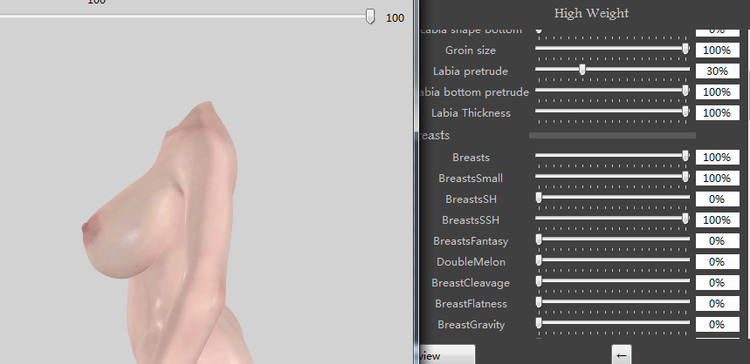Click the Preview button
This screenshot has height=364, width=750.
(447, 355)
